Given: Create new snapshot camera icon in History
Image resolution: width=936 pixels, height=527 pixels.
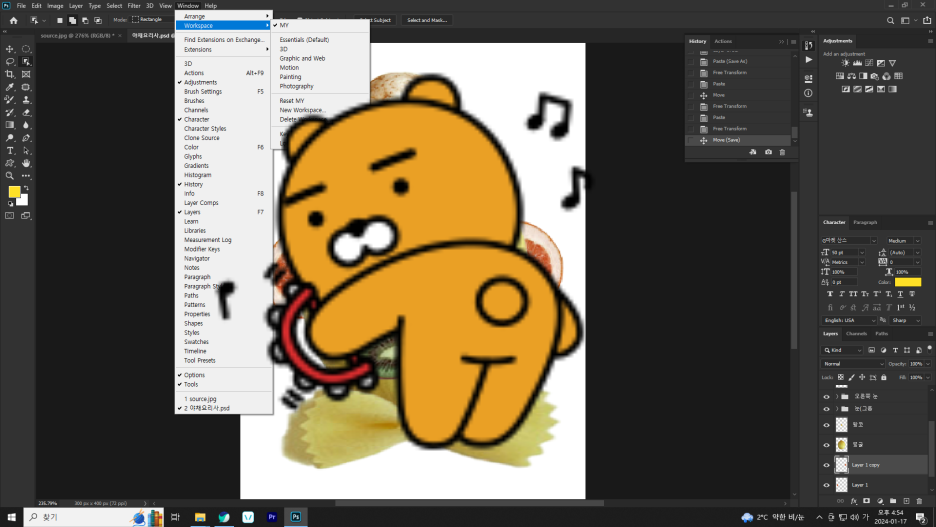Looking at the screenshot, I should 768,152.
